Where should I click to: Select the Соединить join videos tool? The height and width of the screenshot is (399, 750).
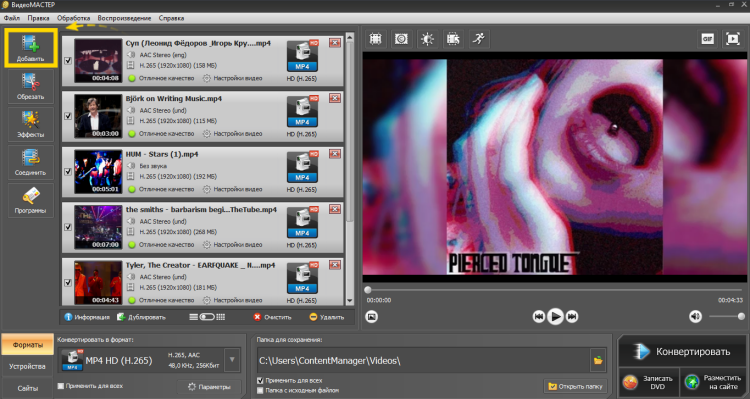pos(31,162)
